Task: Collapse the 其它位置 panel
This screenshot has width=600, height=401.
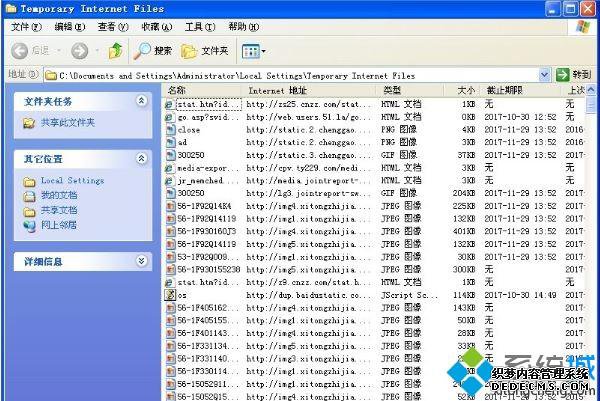Action: 141,158
